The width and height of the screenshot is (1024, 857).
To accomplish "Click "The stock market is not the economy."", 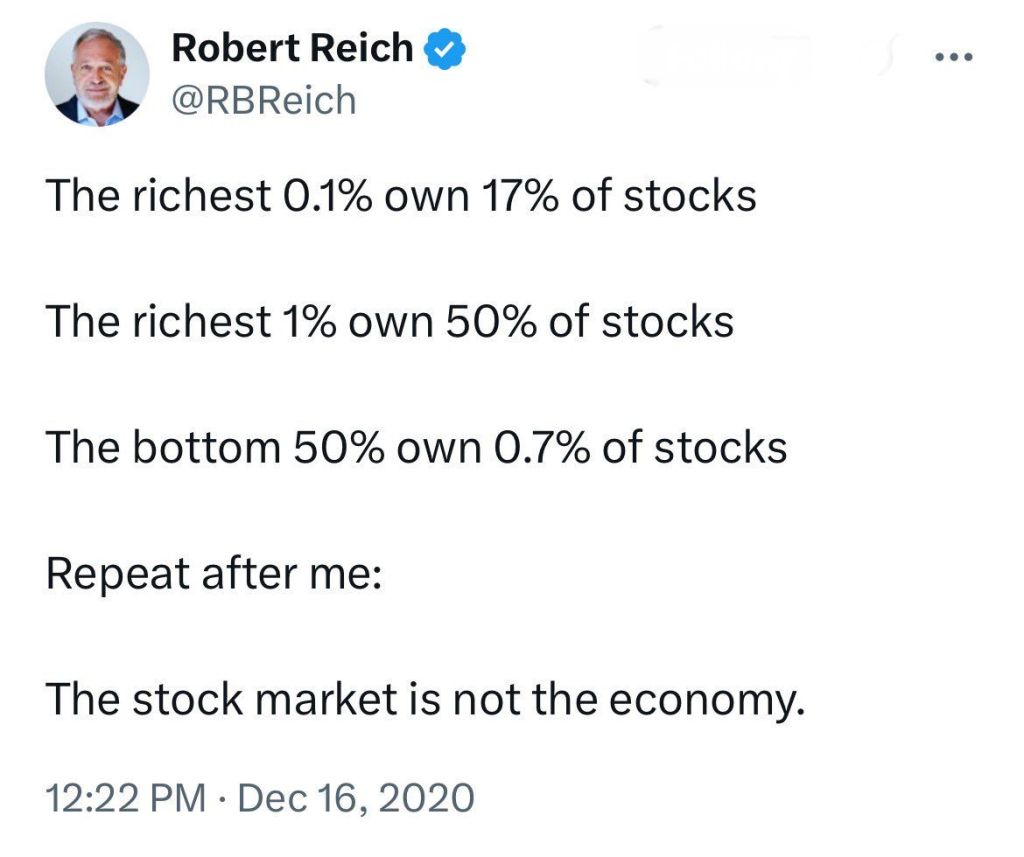I will pos(426,701).
